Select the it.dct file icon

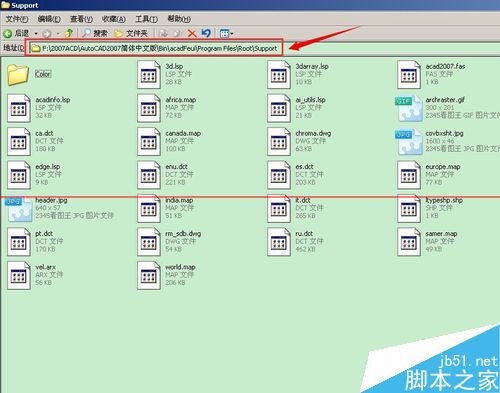tap(279, 209)
